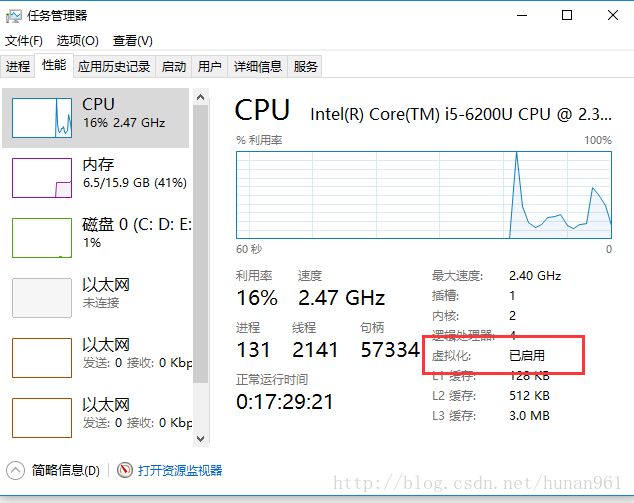Open the 选项(O) menu
Image resolution: width=634 pixels, height=503 pixels.
pos(77,41)
